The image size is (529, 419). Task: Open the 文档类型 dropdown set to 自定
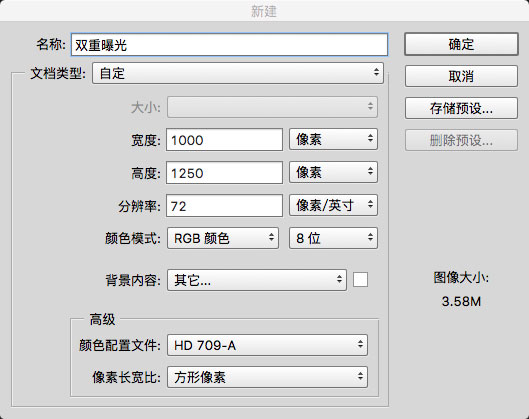[x=238, y=73]
